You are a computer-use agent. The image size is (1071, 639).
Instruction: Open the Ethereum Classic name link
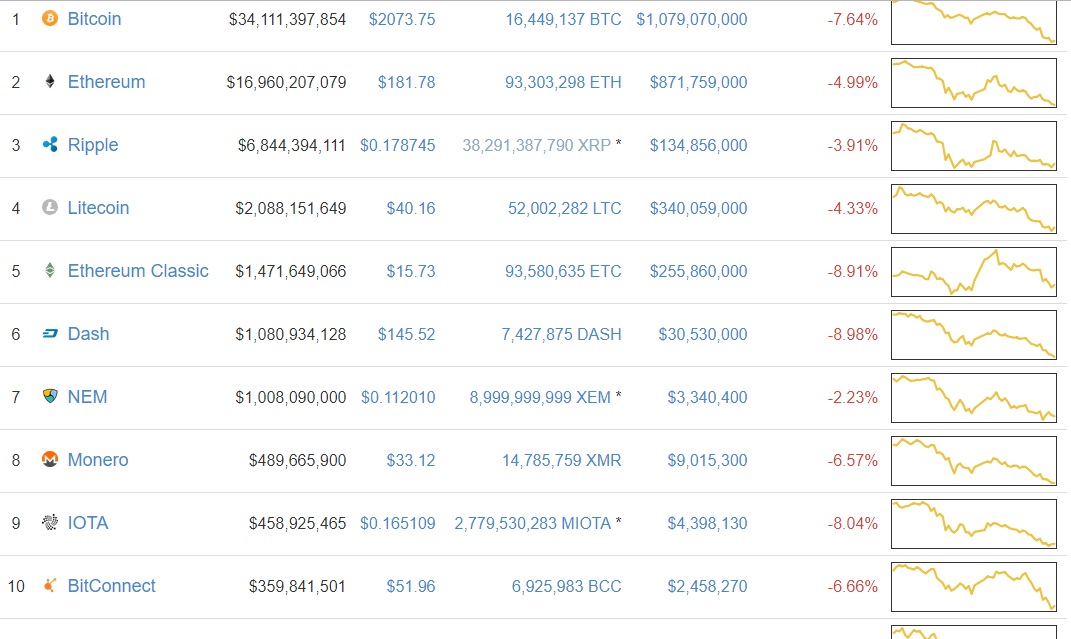coord(138,271)
